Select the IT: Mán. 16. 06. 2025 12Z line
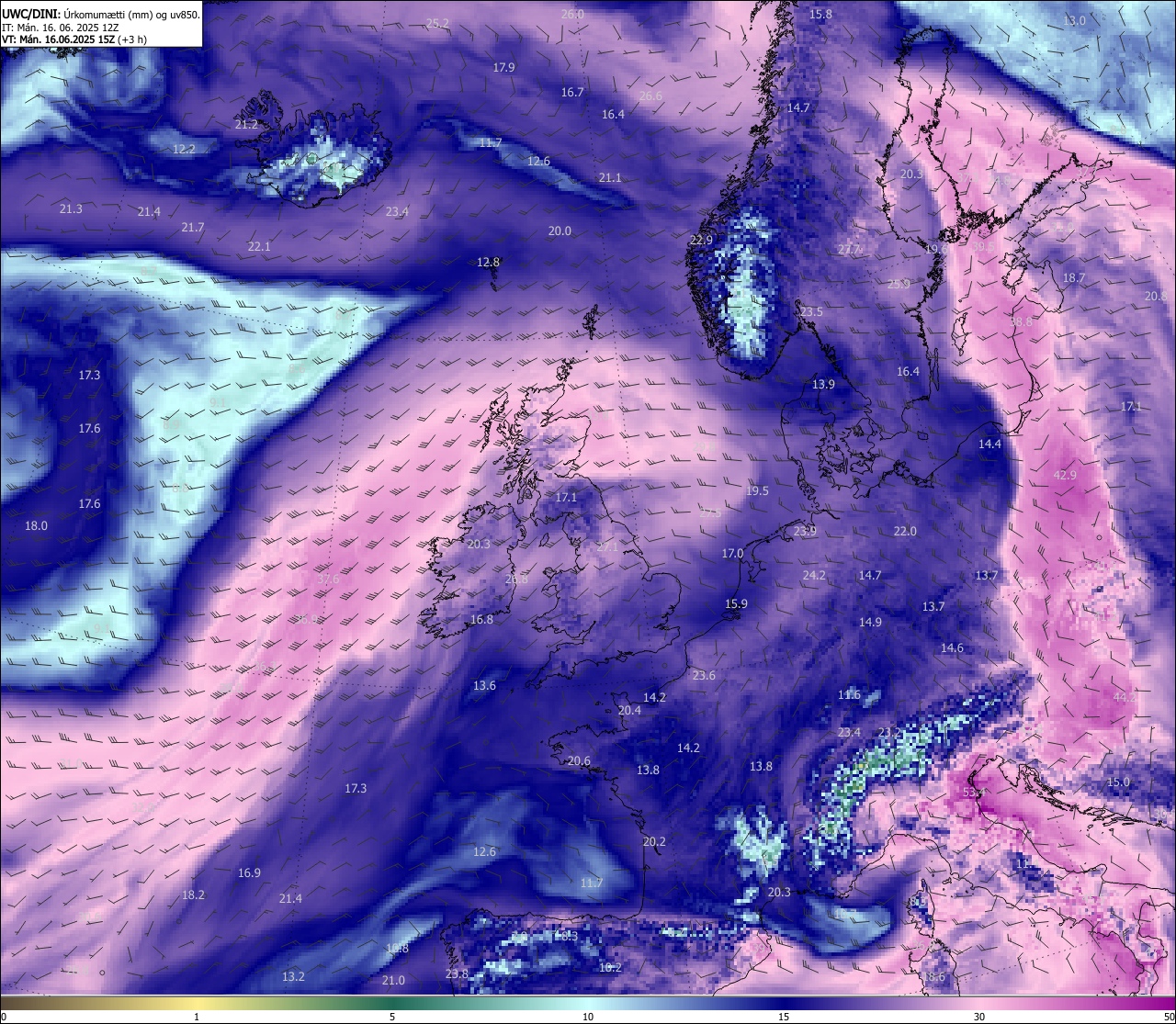Viewport: 1176px width, 1024px height. (61, 28)
